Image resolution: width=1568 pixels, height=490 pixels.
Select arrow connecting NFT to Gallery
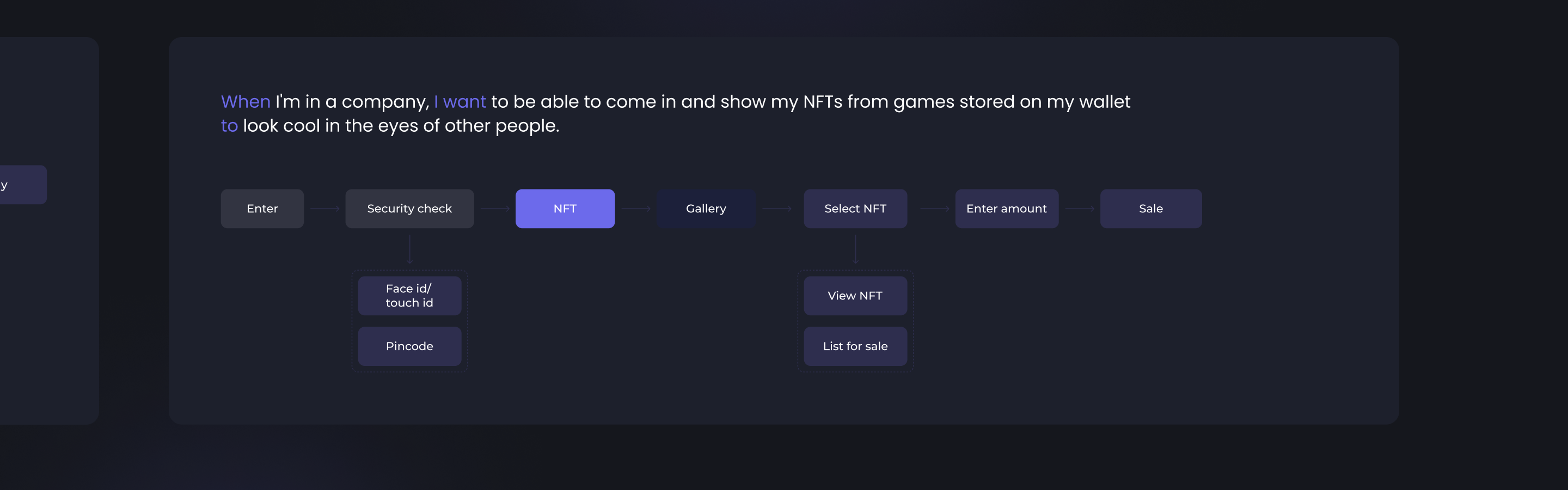(635, 209)
